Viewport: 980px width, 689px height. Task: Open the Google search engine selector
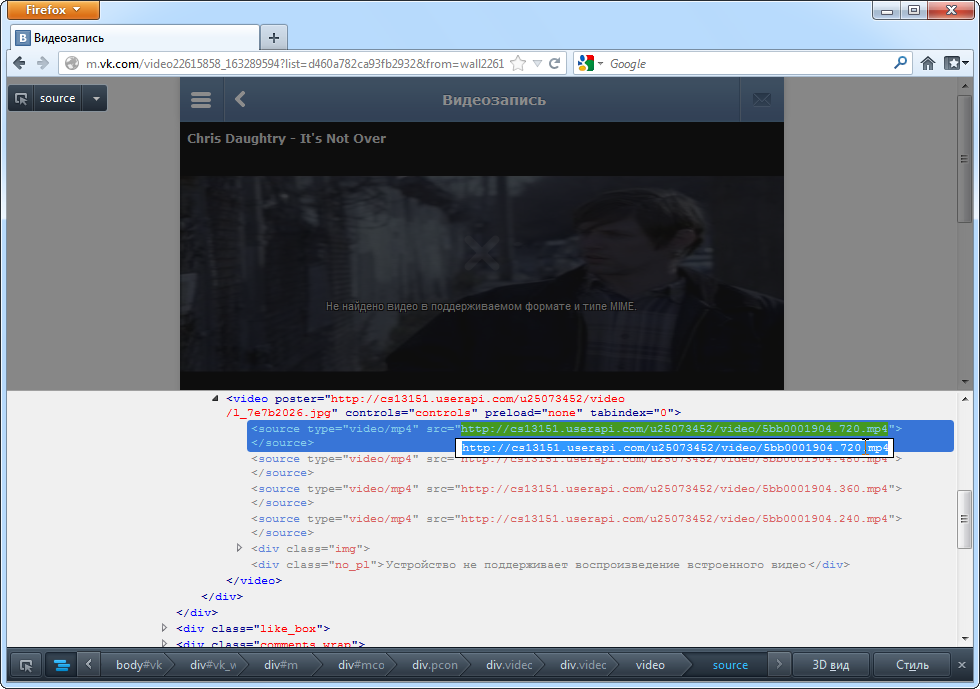point(590,63)
